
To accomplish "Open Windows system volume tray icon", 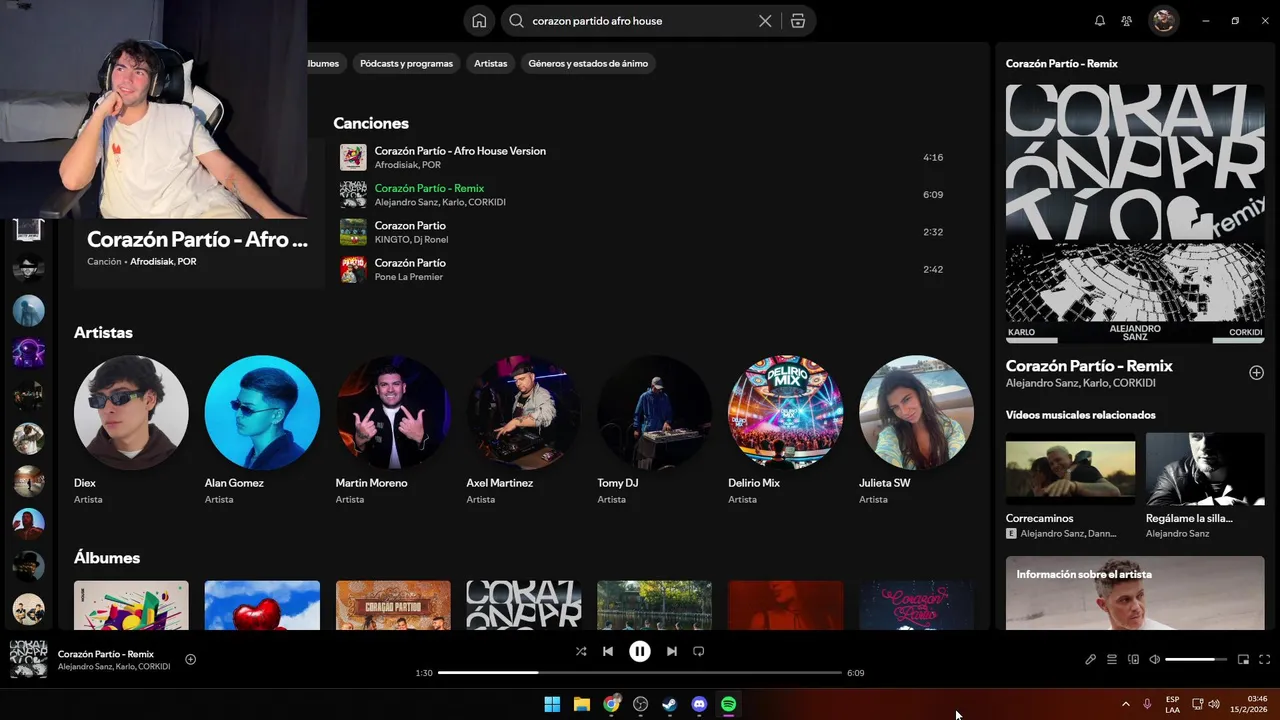I will pyautogui.click(x=1214, y=704).
